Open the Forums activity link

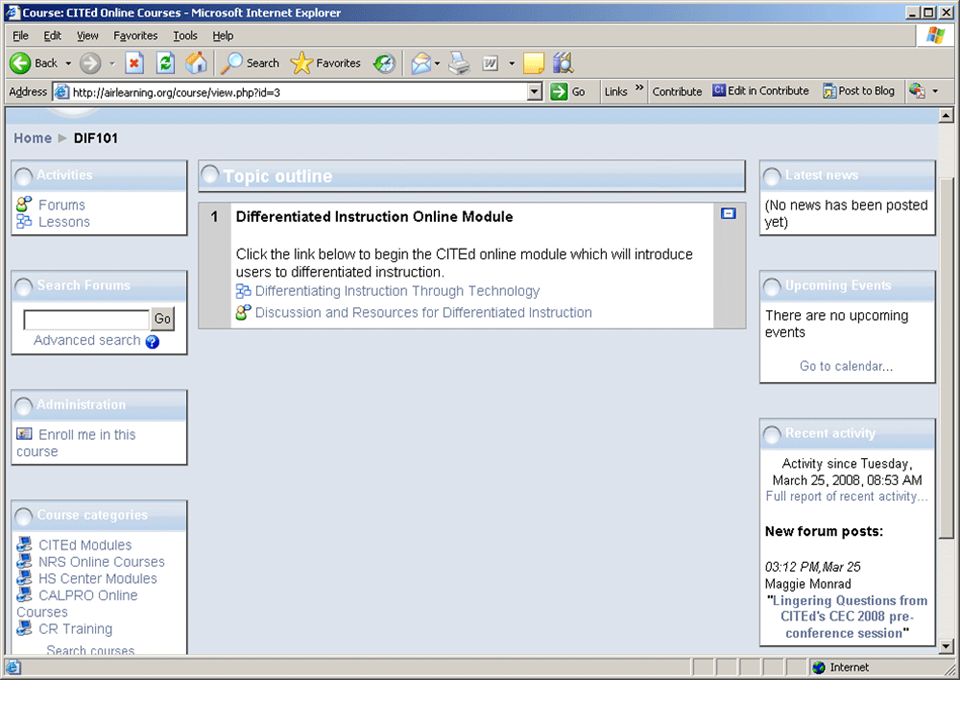tap(61, 205)
